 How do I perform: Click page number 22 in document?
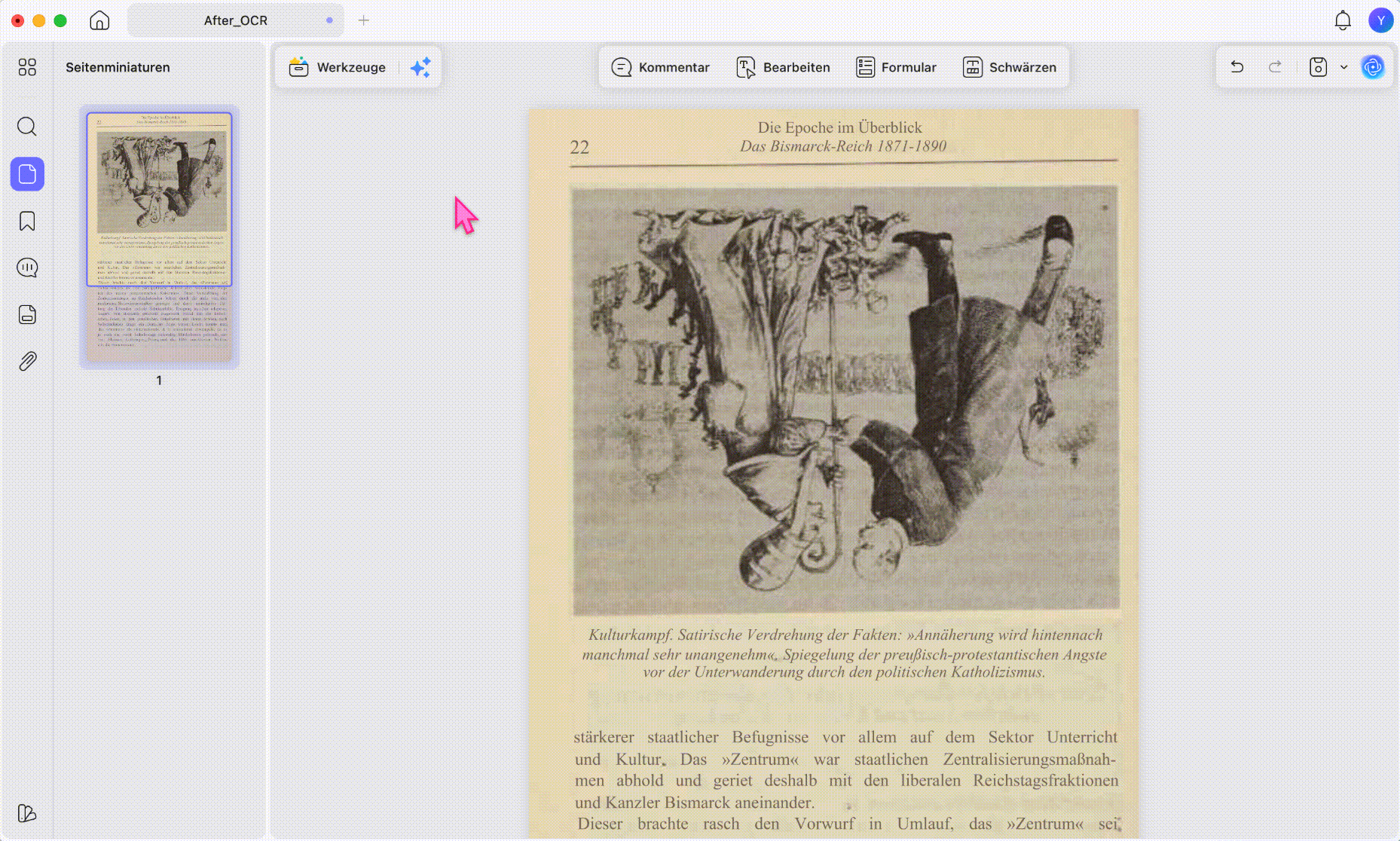[x=579, y=147]
